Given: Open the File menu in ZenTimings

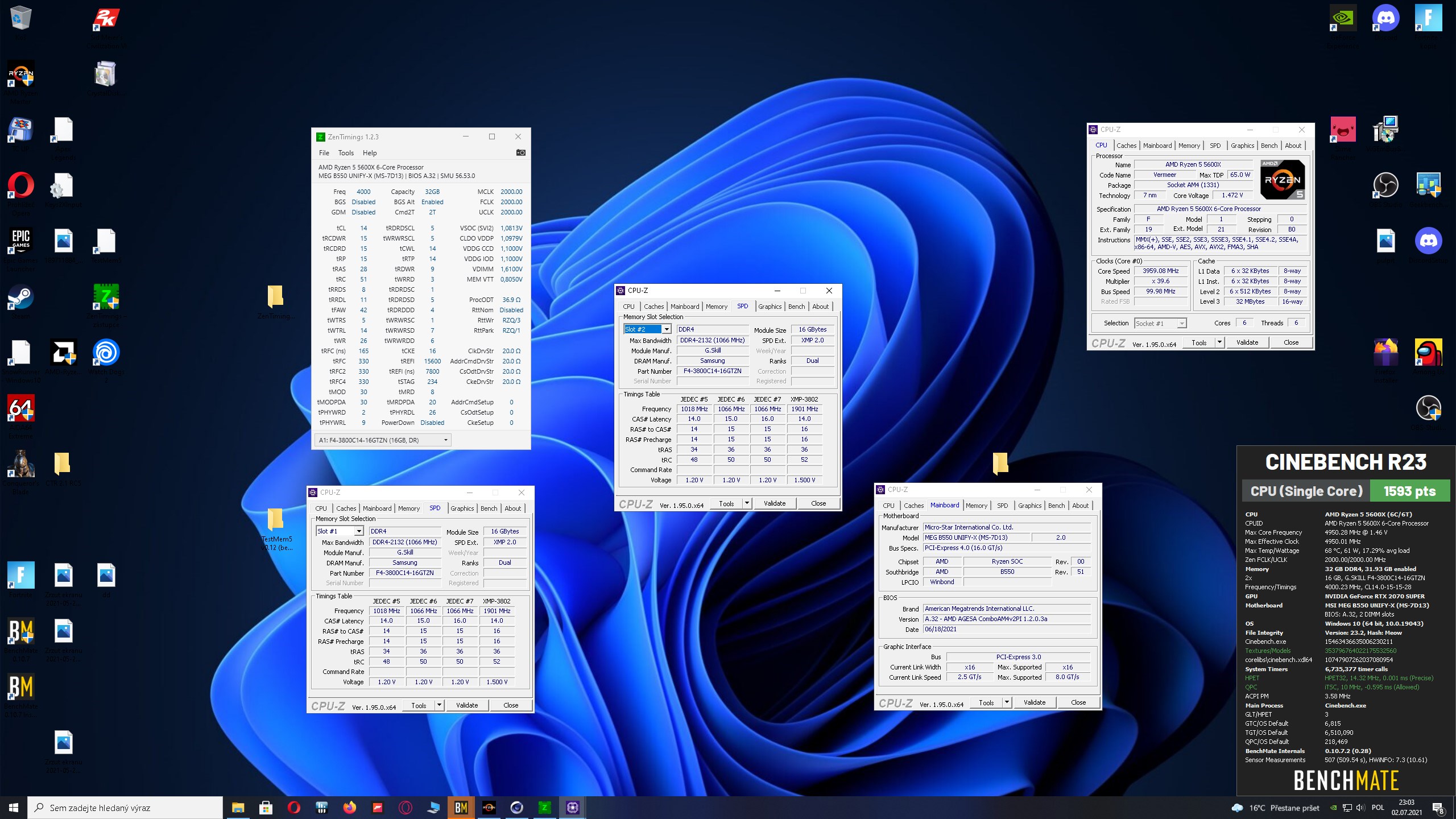Looking at the screenshot, I should coord(324,152).
